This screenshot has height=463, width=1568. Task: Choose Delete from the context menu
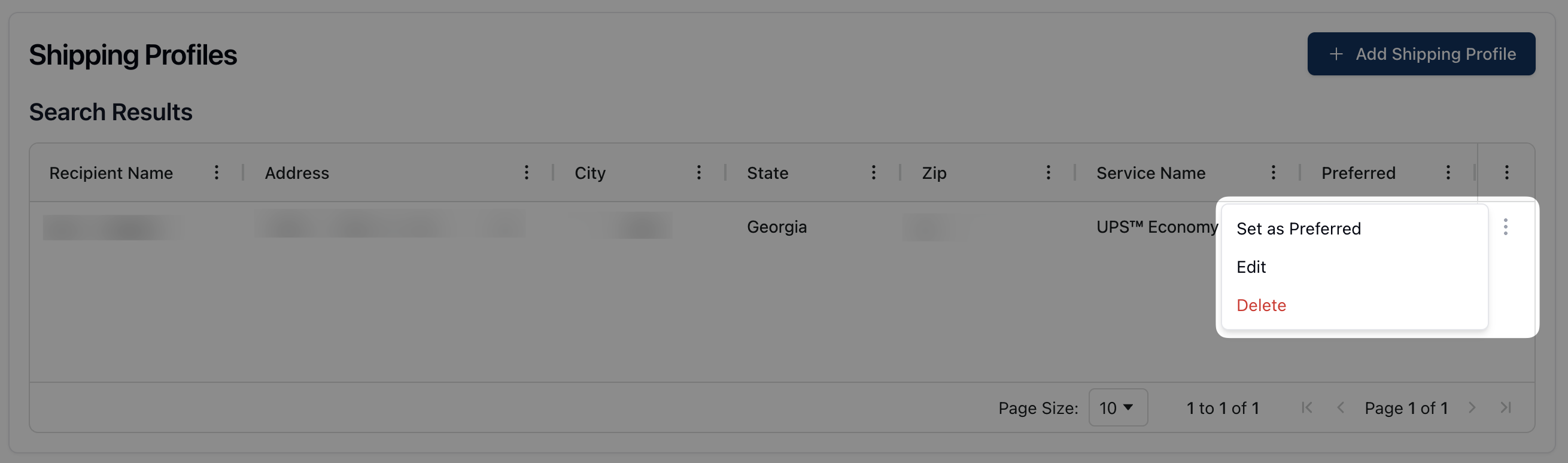pos(1261,306)
